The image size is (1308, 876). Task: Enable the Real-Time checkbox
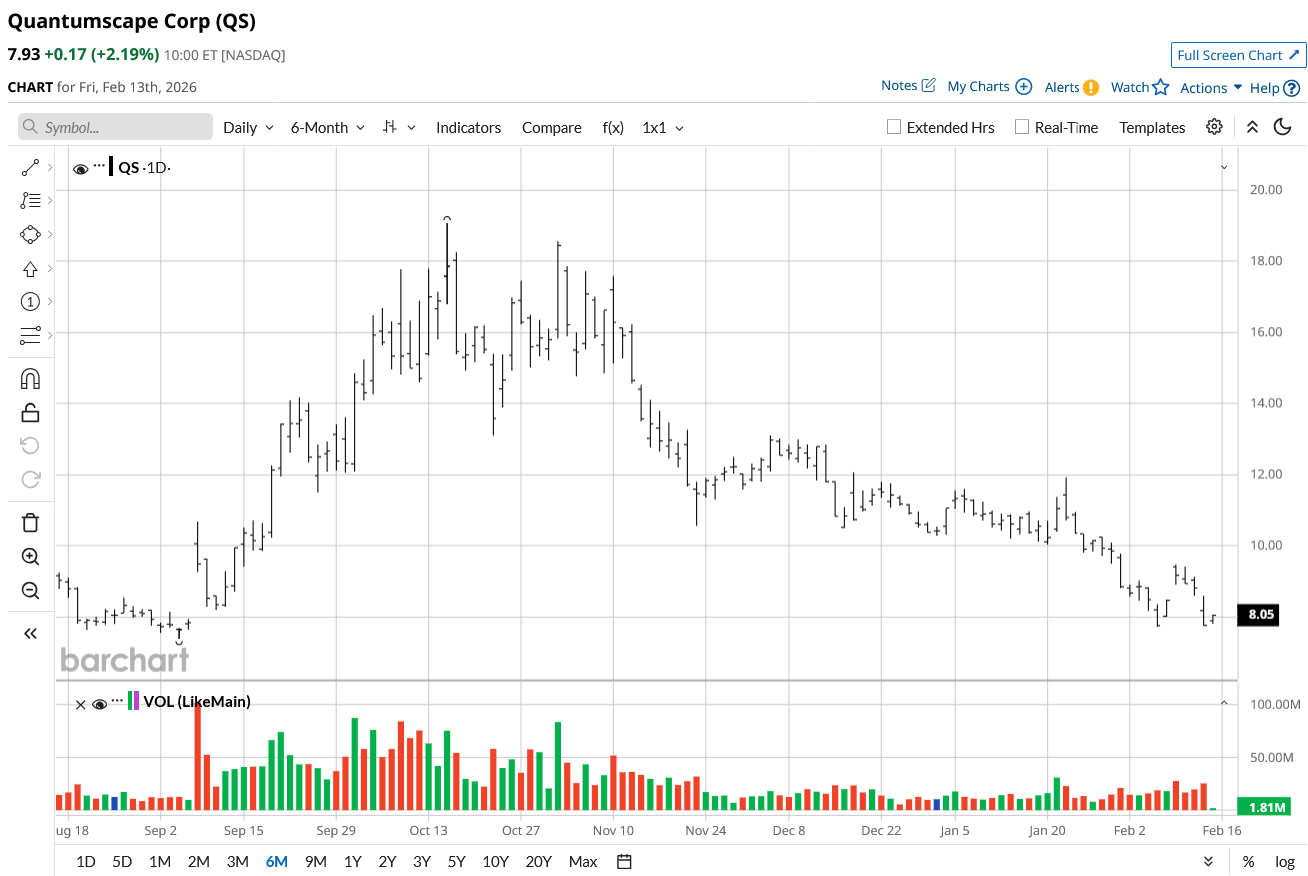coord(1021,127)
